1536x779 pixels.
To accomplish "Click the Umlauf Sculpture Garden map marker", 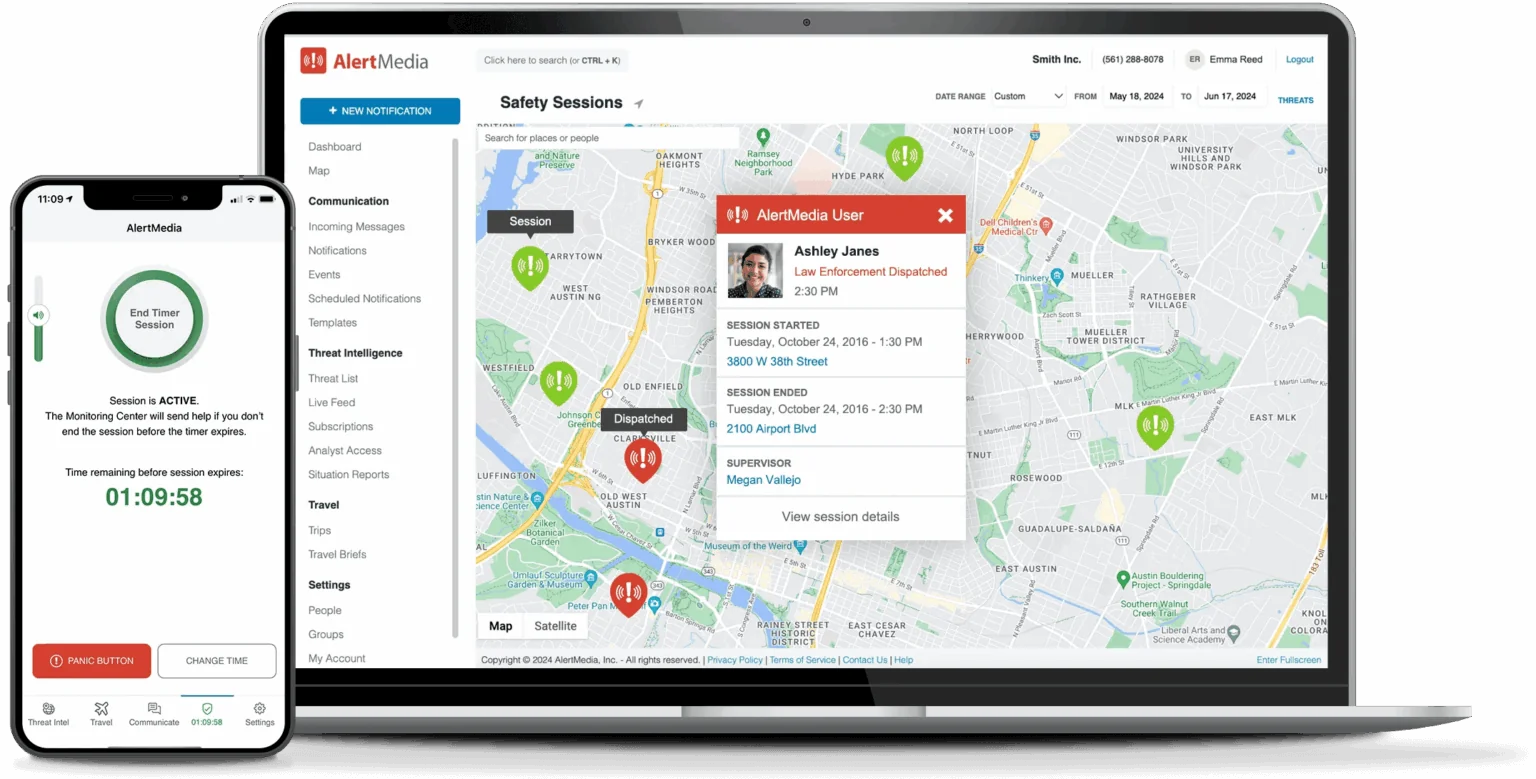I will pos(593,579).
